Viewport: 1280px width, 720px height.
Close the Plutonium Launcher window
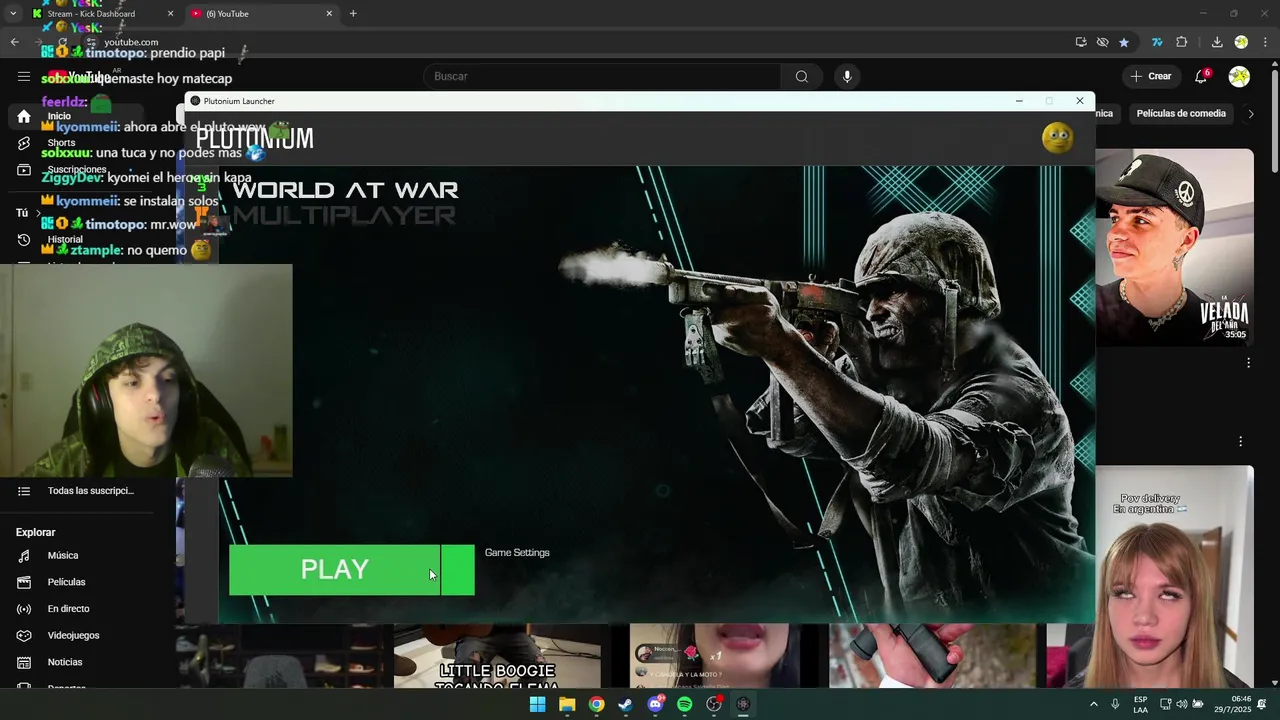1080,101
